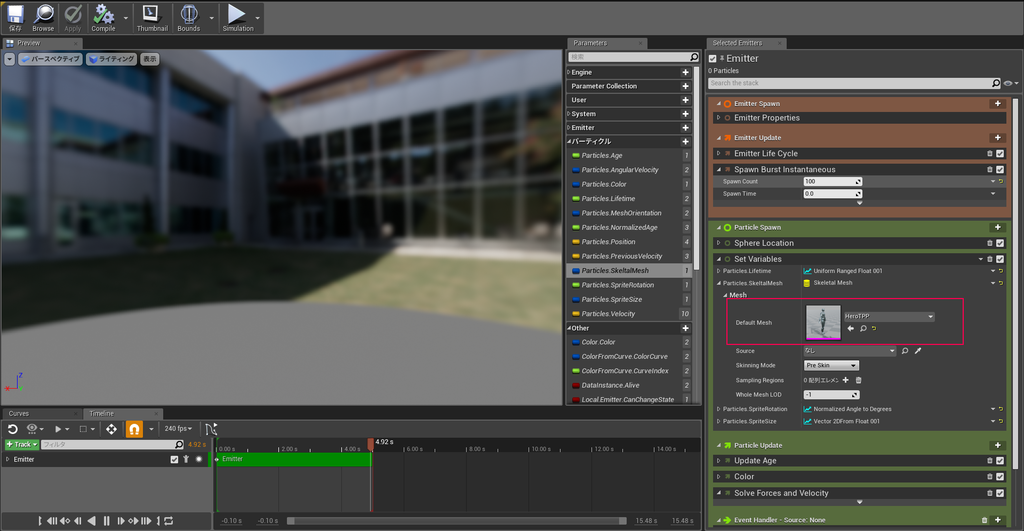Screen dimensions: 1024x531
Task: Open the stack view options eye dropdown
Action: tap(1010, 83)
